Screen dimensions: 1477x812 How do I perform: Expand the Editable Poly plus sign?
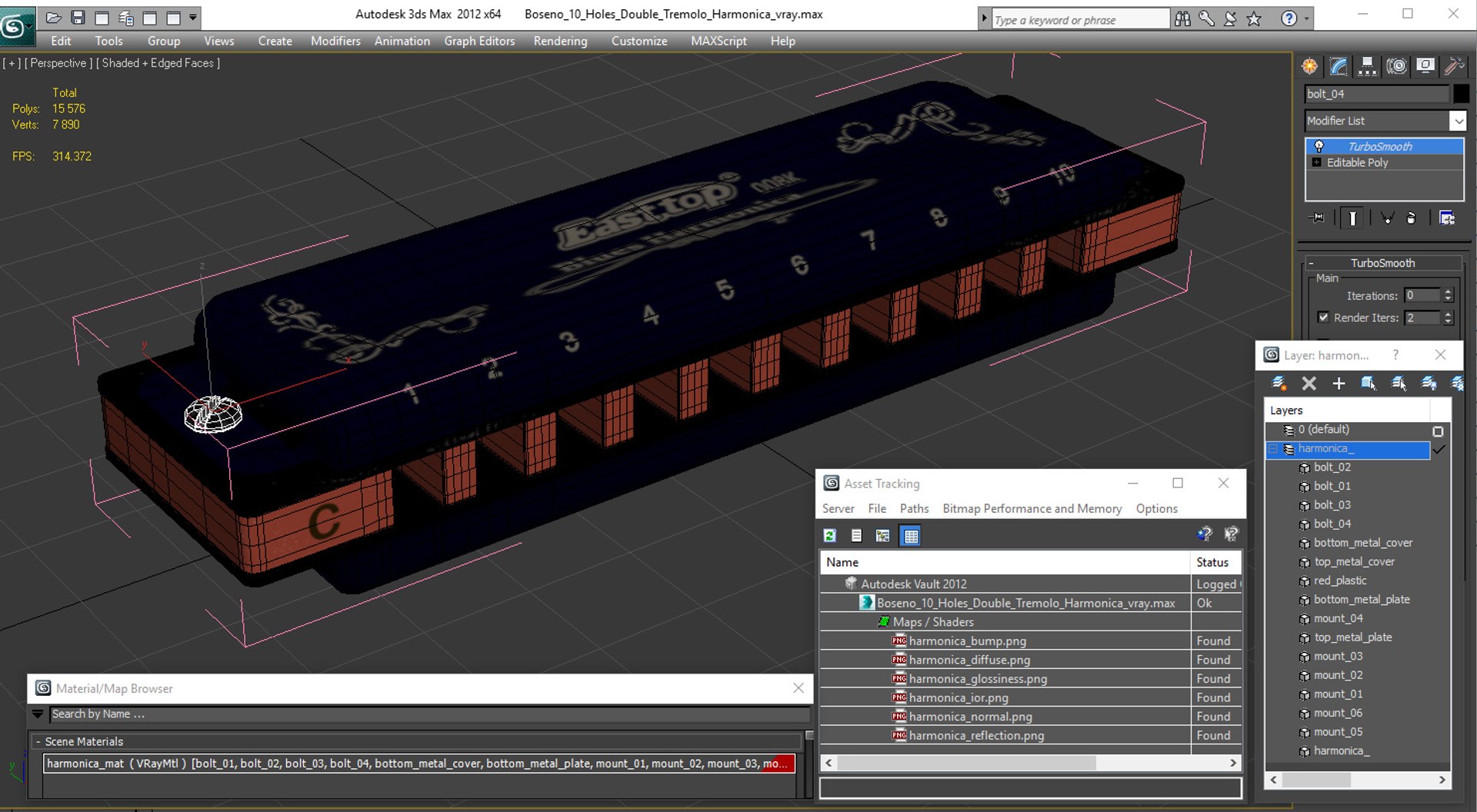[x=1317, y=162]
